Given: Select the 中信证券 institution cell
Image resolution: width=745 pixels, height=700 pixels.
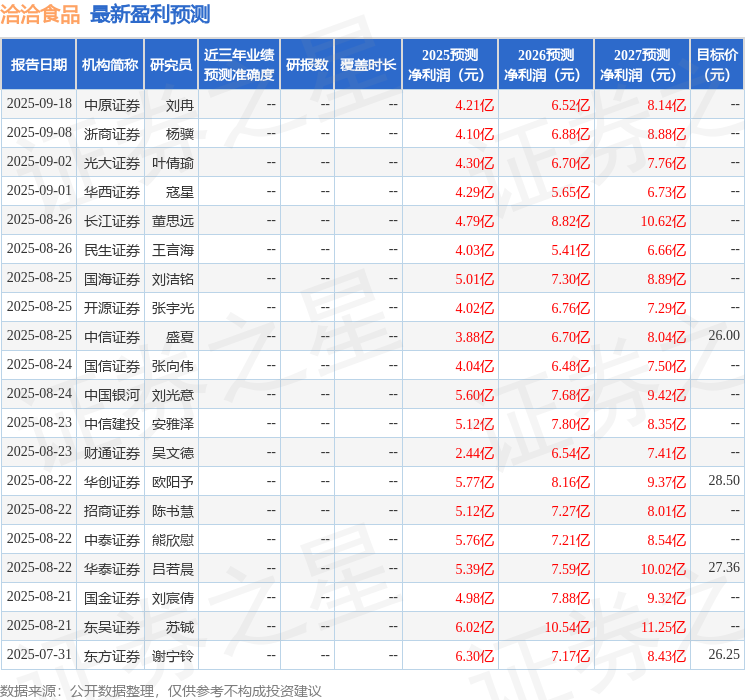Looking at the screenshot, I should pos(112,337).
